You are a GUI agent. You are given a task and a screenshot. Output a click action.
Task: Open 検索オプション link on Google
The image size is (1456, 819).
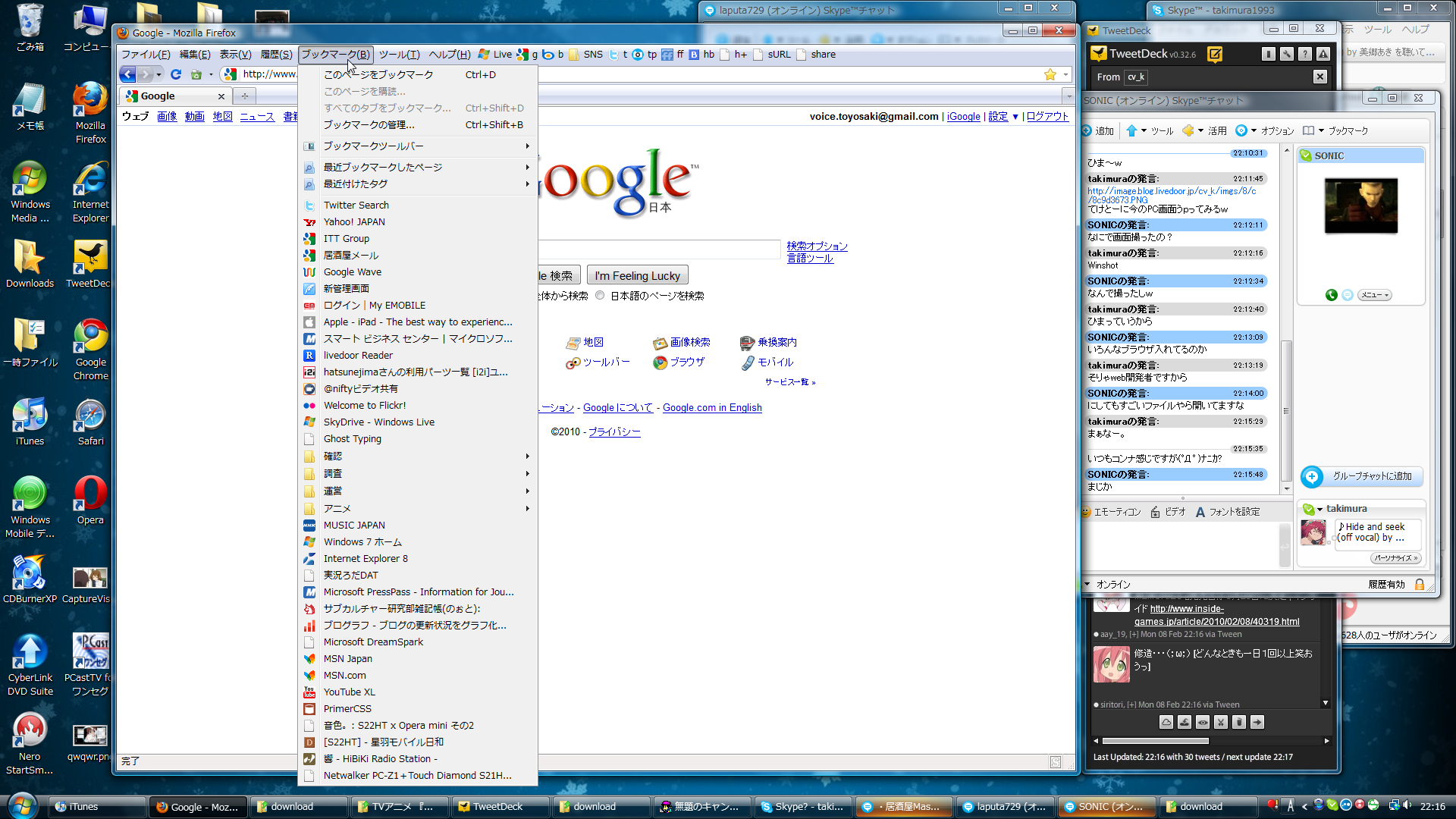[x=817, y=246]
